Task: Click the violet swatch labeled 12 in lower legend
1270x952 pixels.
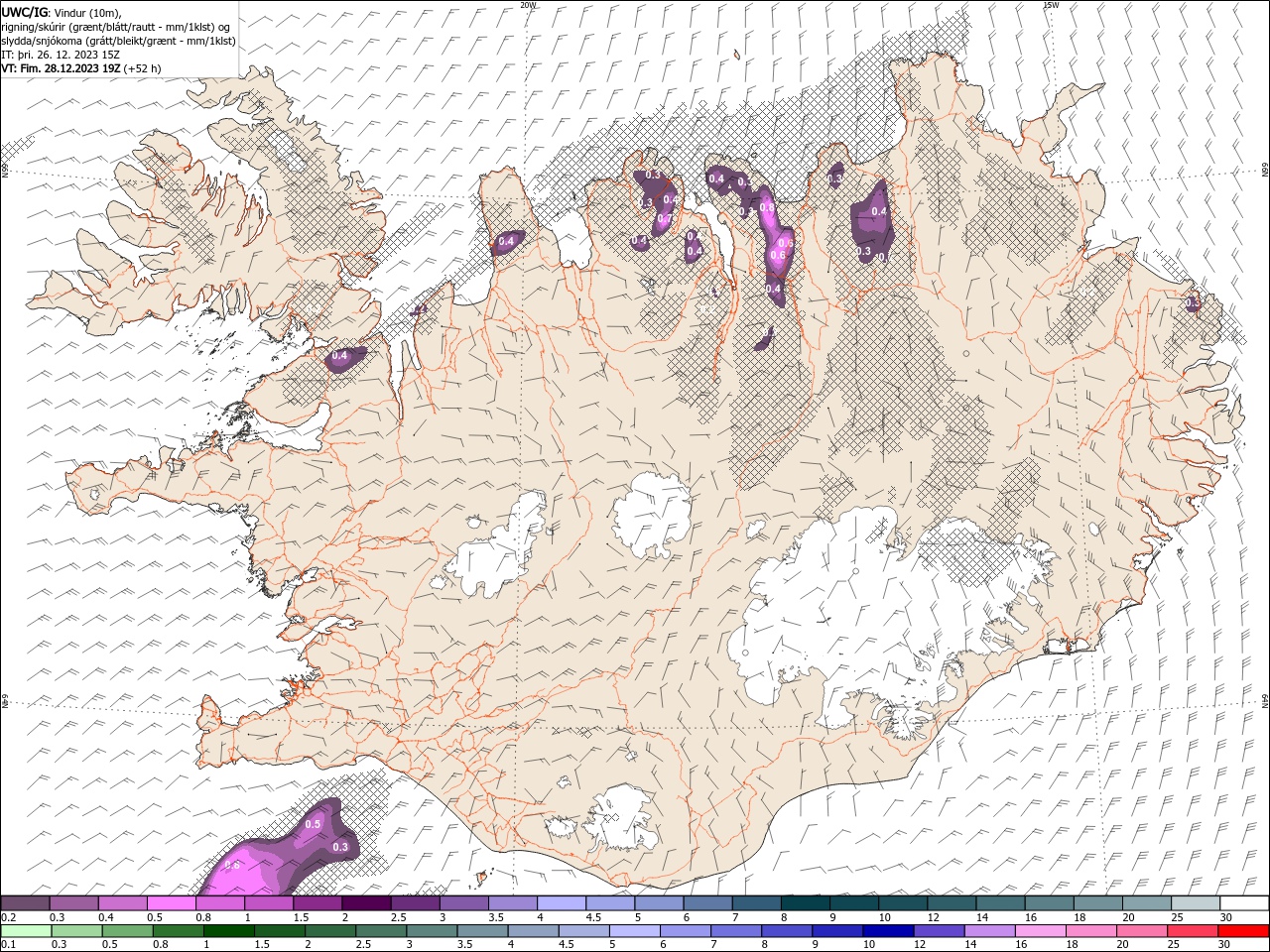Action: [939, 931]
